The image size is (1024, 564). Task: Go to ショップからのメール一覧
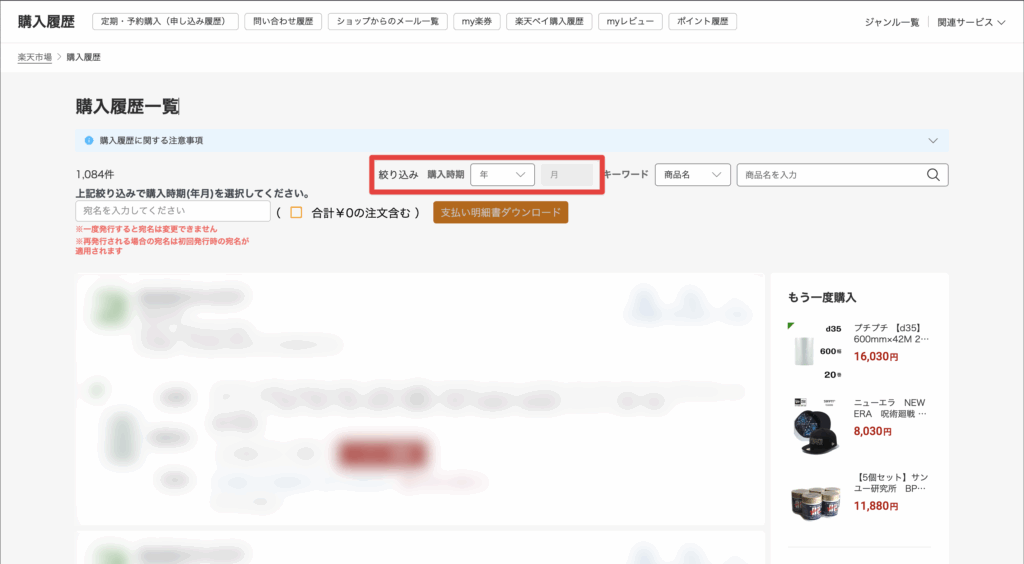click(x=387, y=22)
